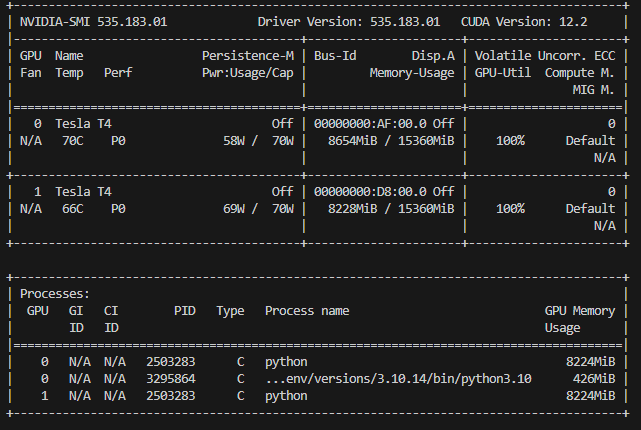Click the 426MiB memory usage value

pos(594,379)
